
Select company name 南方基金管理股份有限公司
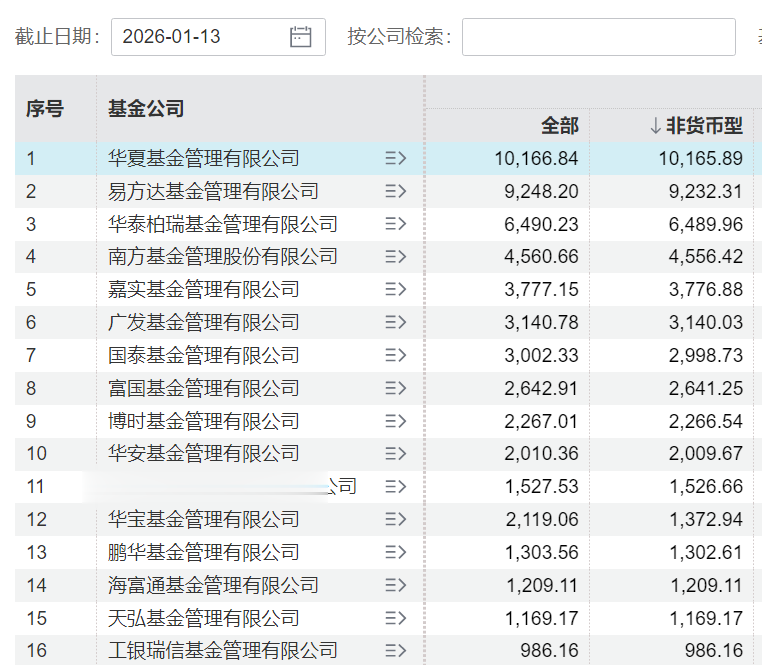click(223, 257)
